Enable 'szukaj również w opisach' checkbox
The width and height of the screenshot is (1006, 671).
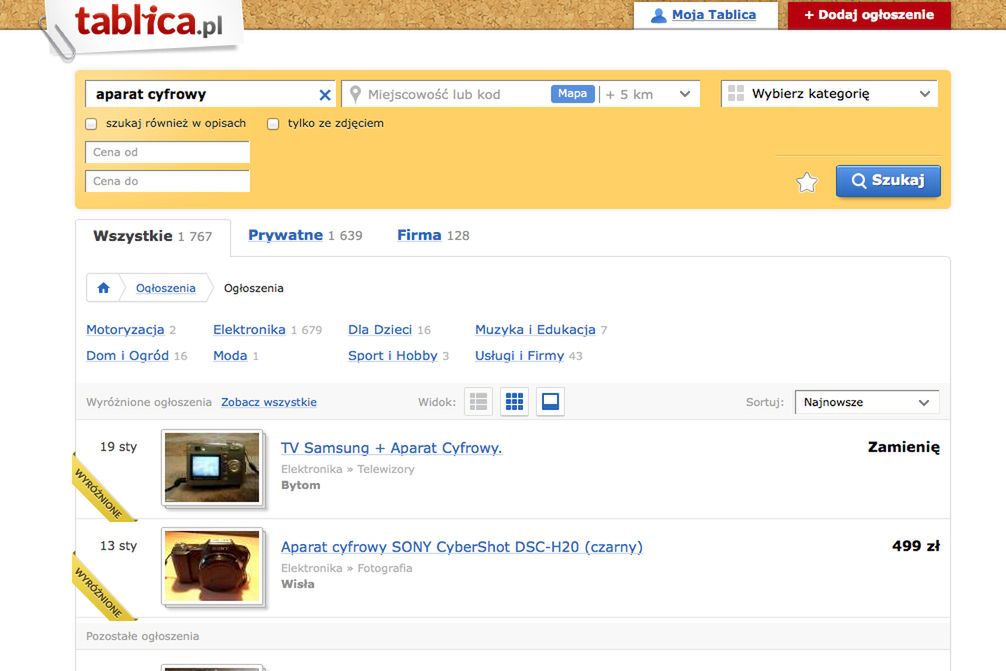(x=91, y=124)
